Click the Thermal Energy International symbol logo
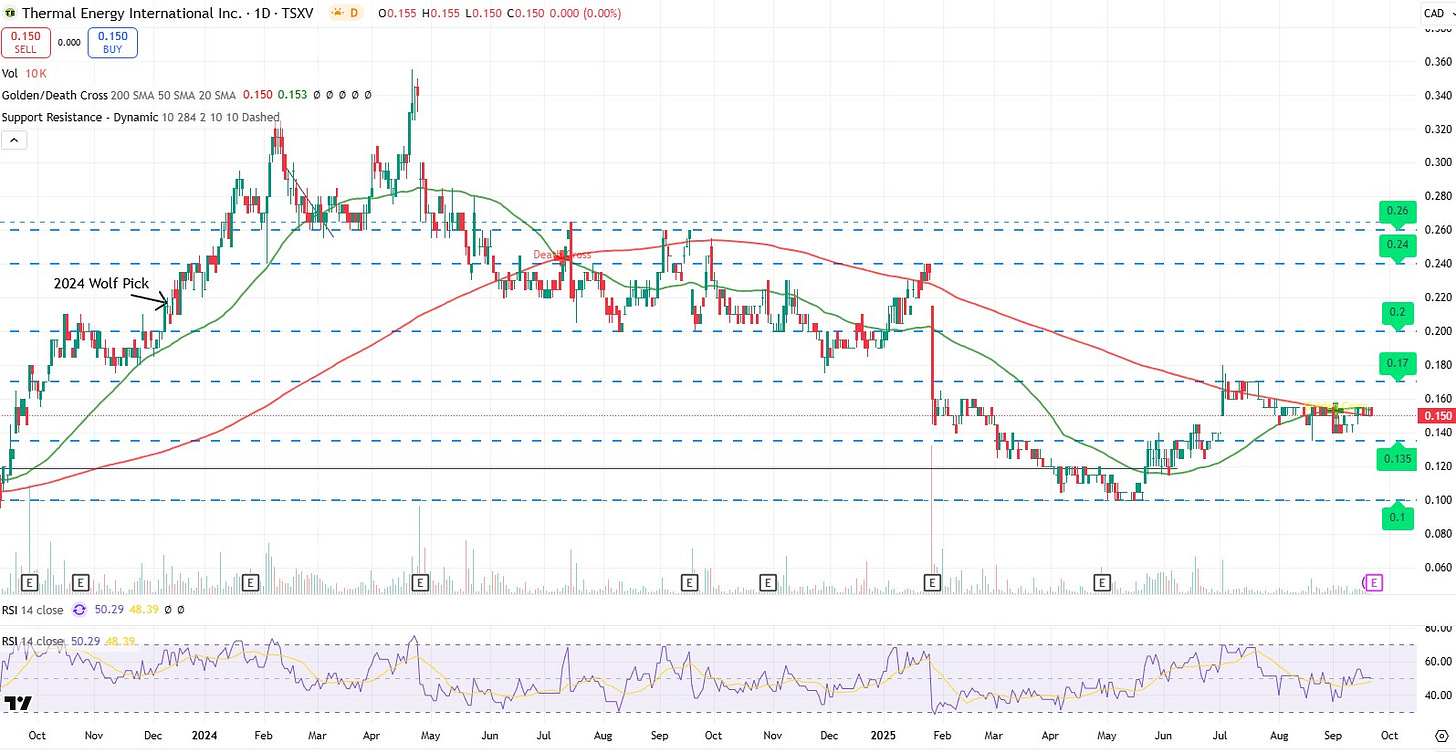 pyautogui.click(x=10, y=13)
